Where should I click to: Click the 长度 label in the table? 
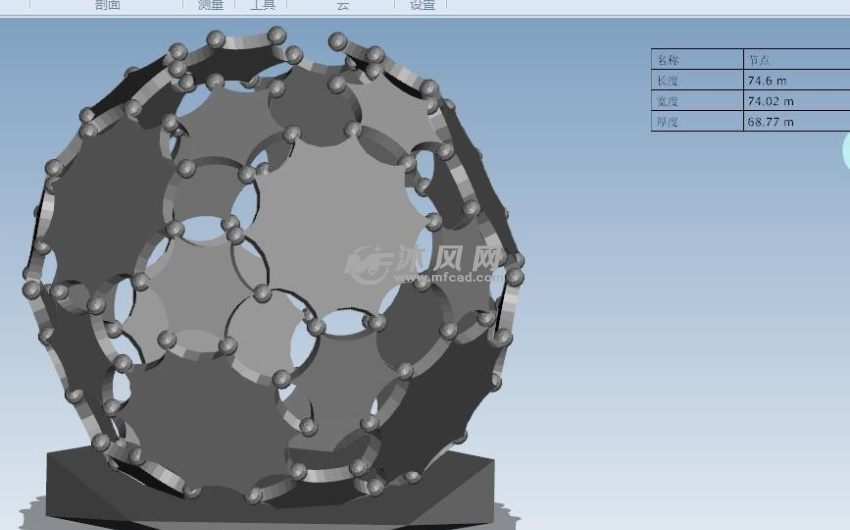pos(696,80)
